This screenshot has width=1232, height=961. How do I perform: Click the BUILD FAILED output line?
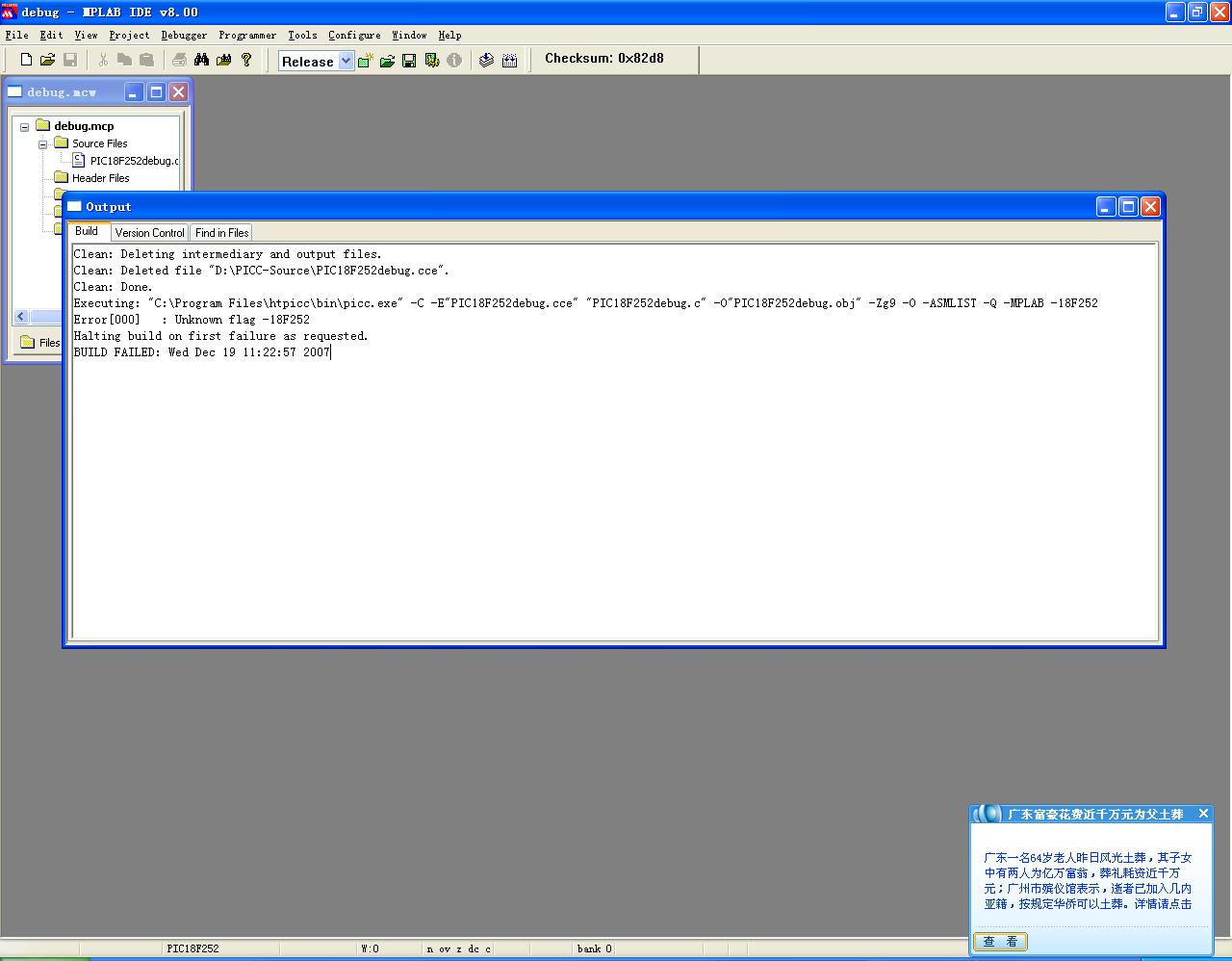[x=202, y=352]
